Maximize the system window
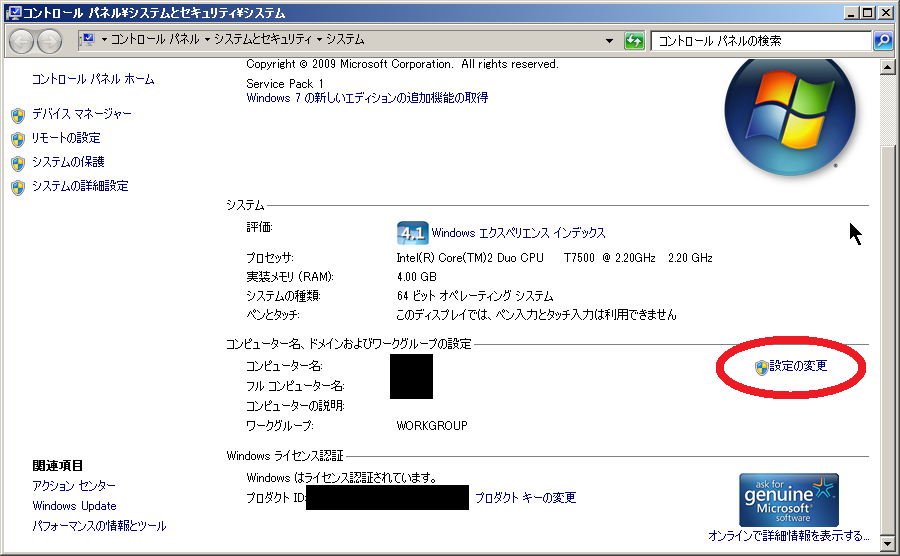Screen dimensions: 900x556 pos(868,13)
